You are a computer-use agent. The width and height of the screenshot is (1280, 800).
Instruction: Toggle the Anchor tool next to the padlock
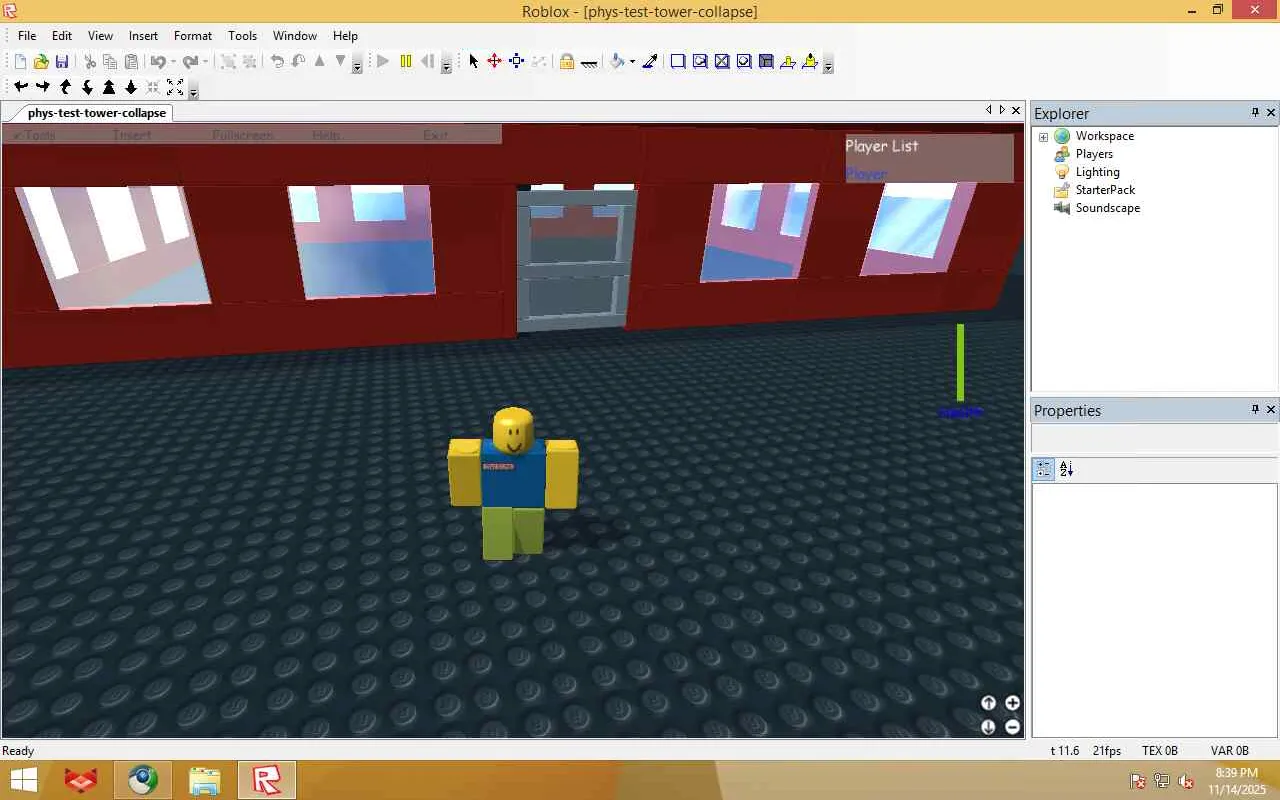tap(589, 62)
